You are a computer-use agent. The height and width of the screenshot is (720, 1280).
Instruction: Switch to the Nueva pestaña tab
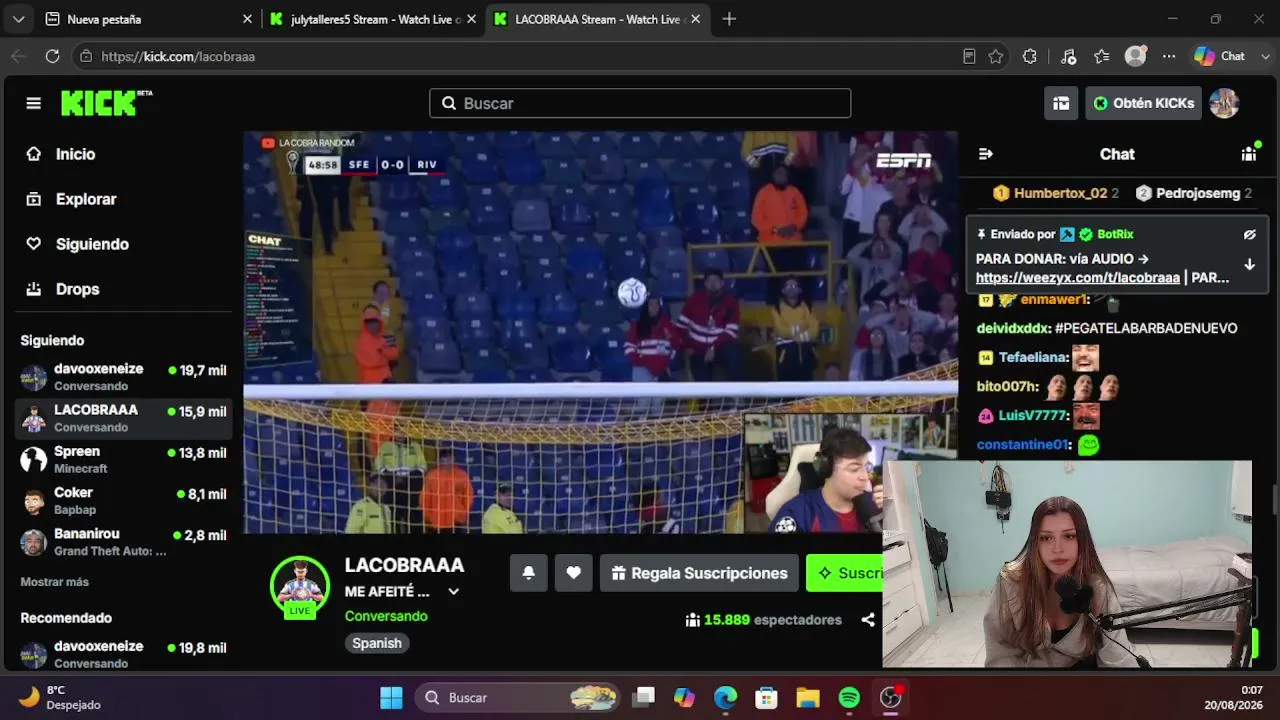tap(148, 19)
